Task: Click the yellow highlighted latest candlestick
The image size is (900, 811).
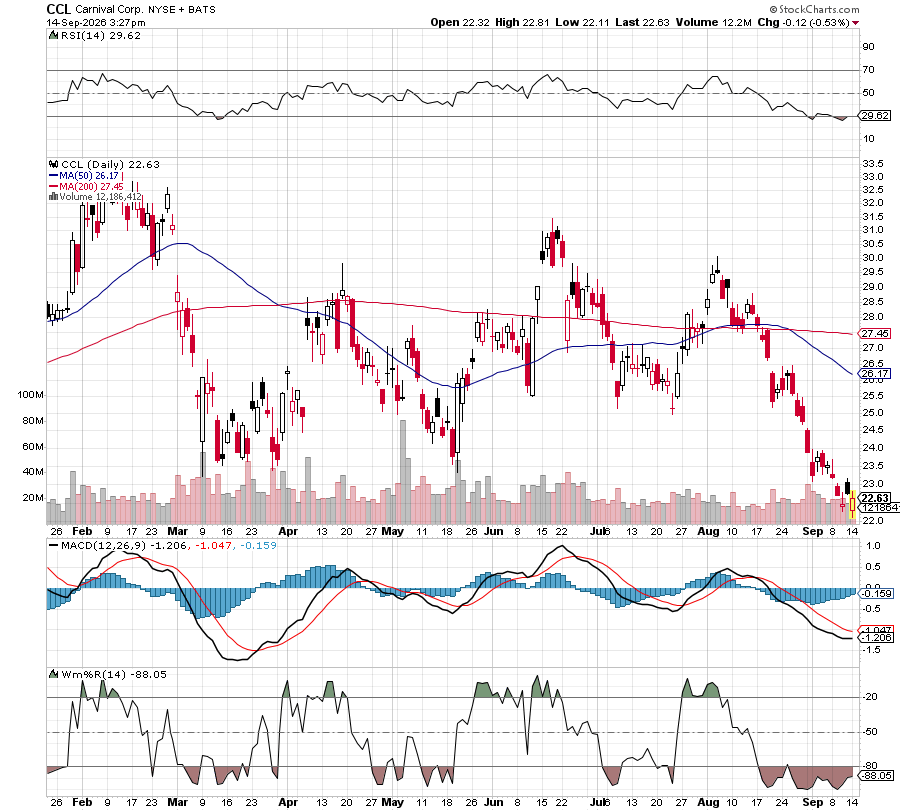Action: [x=852, y=505]
